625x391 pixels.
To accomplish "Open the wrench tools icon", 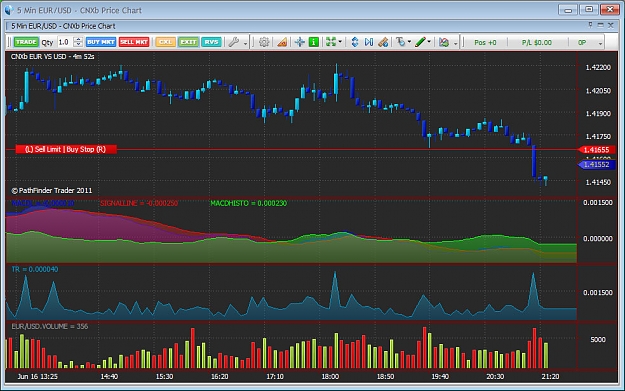I will click(234, 42).
